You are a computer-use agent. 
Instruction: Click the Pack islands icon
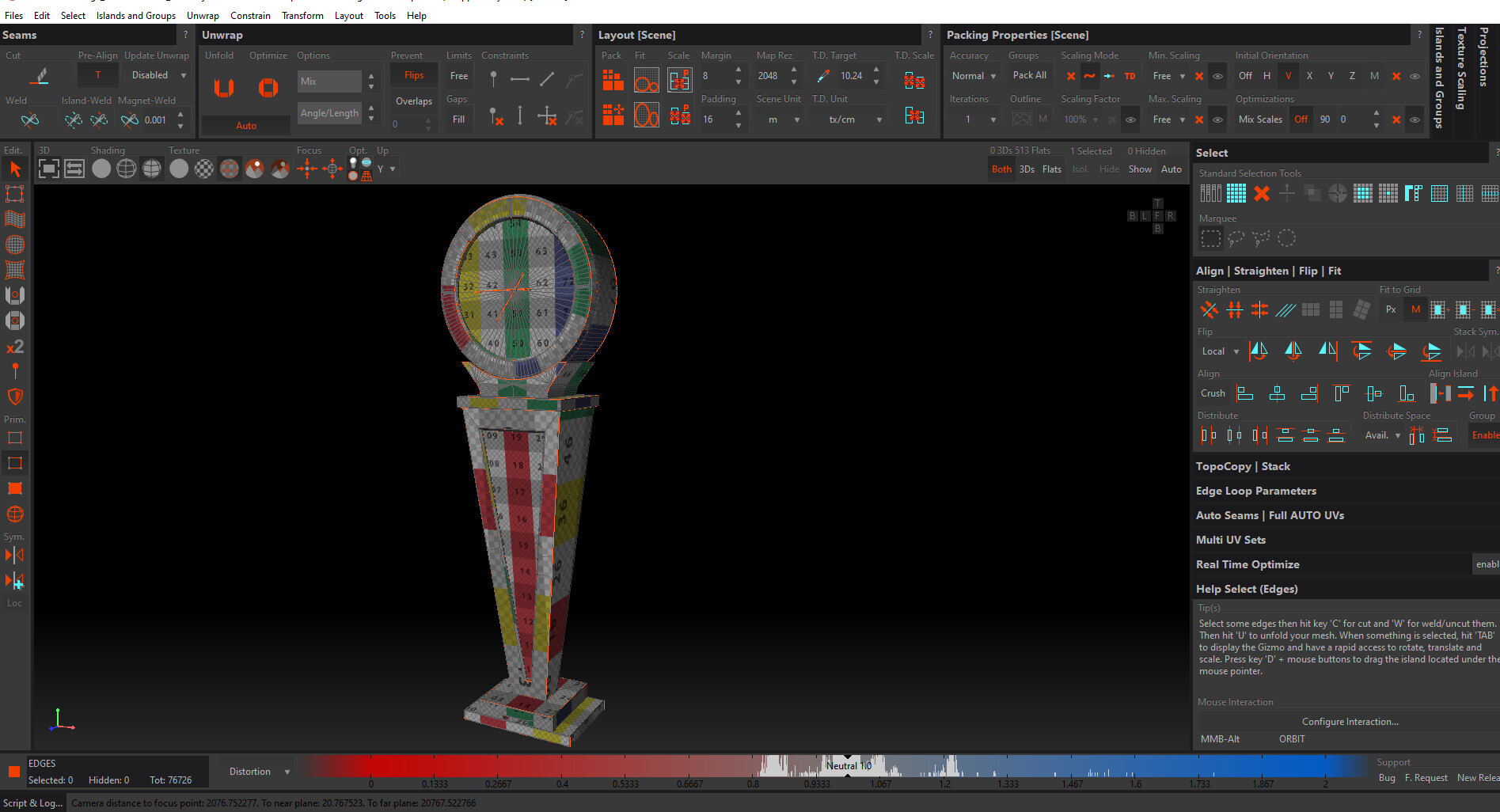click(613, 80)
